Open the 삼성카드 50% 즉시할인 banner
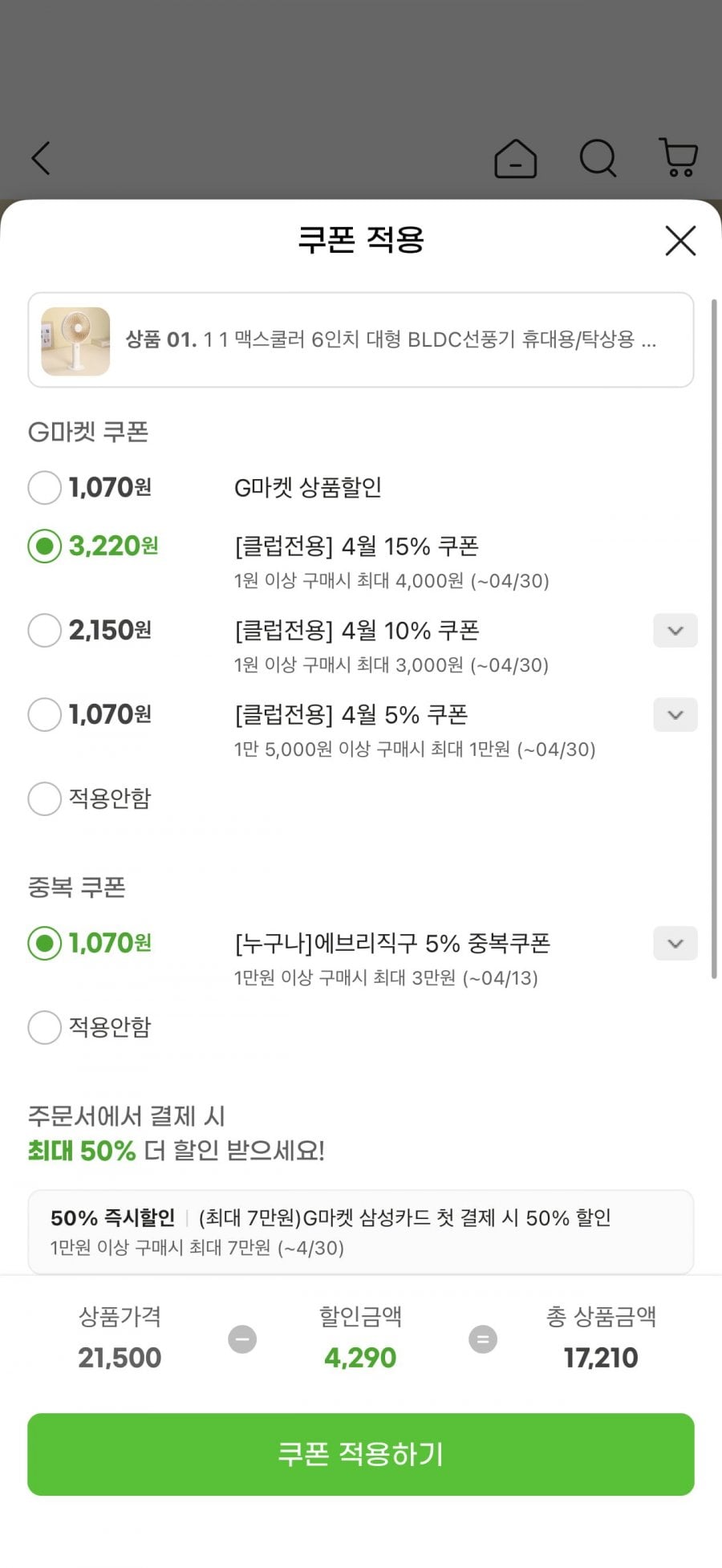722x1568 pixels. 360,1232
